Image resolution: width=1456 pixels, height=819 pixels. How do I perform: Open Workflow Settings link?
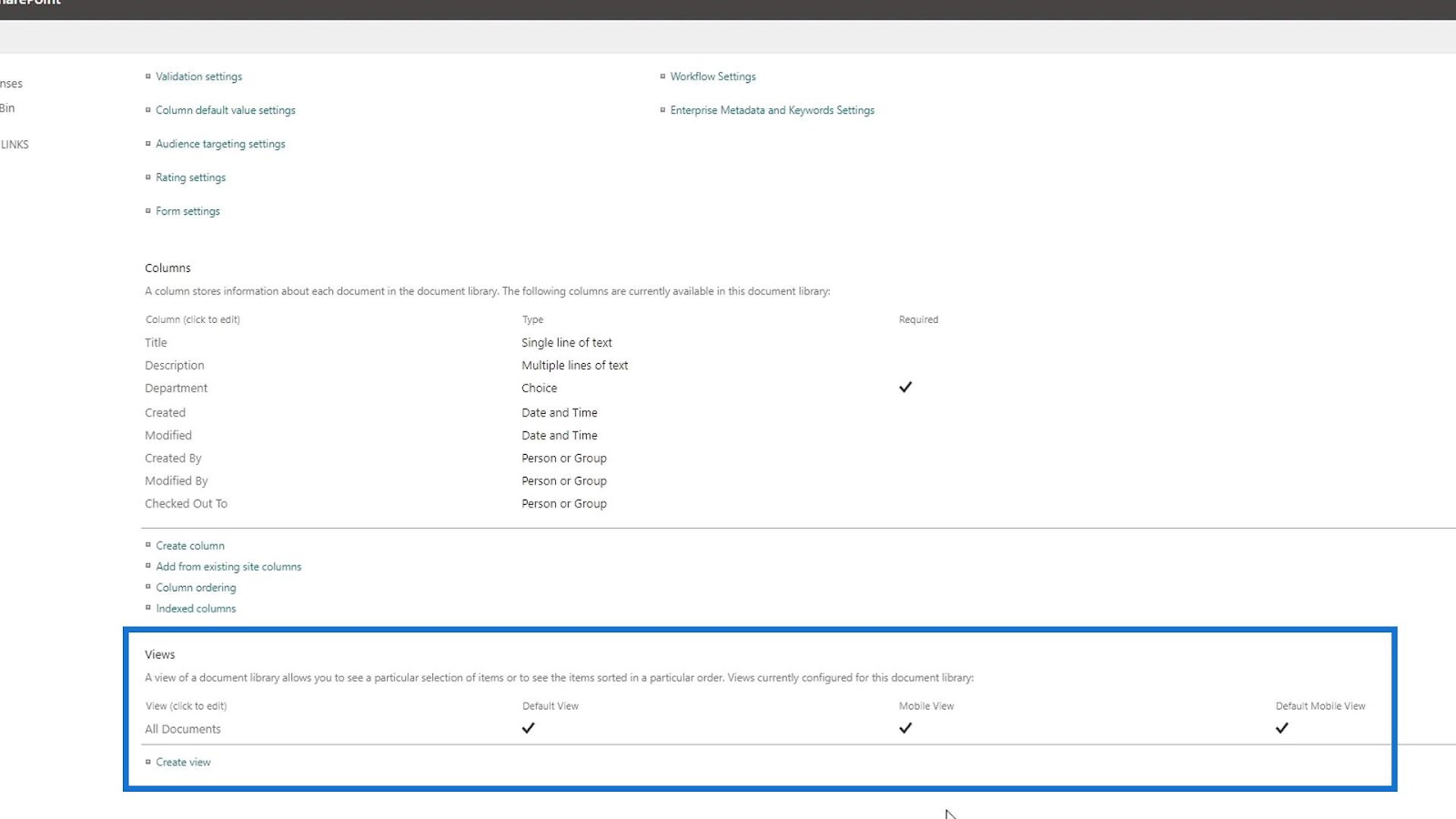click(713, 76)
